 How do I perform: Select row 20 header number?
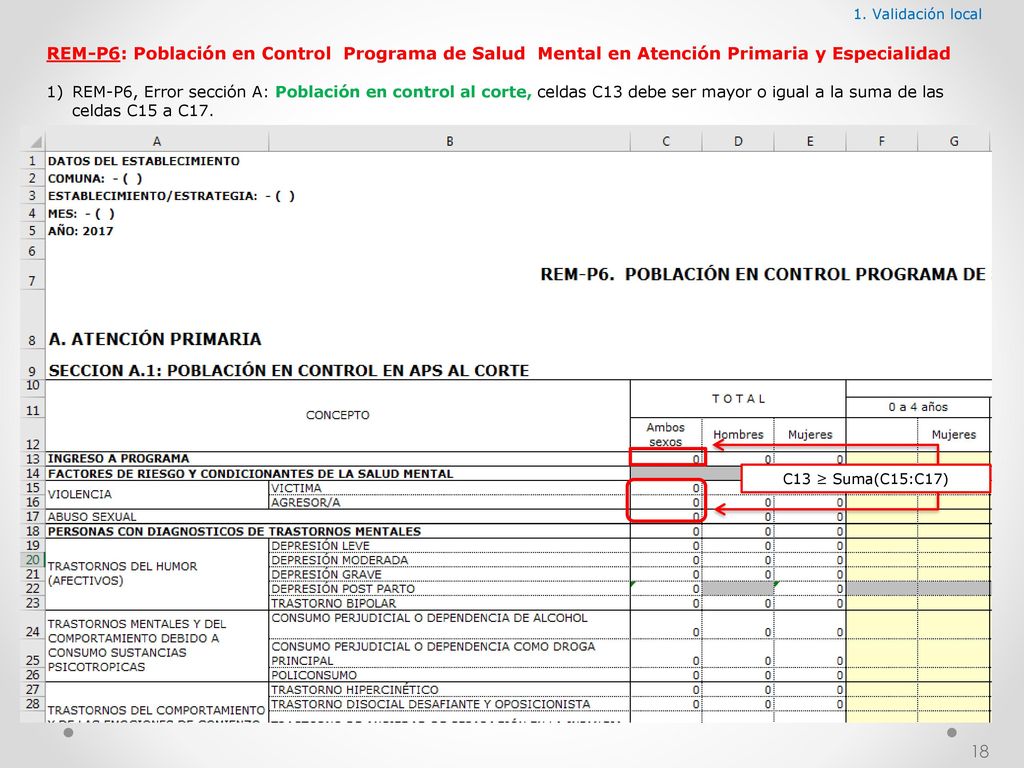[x=33, y=560]
